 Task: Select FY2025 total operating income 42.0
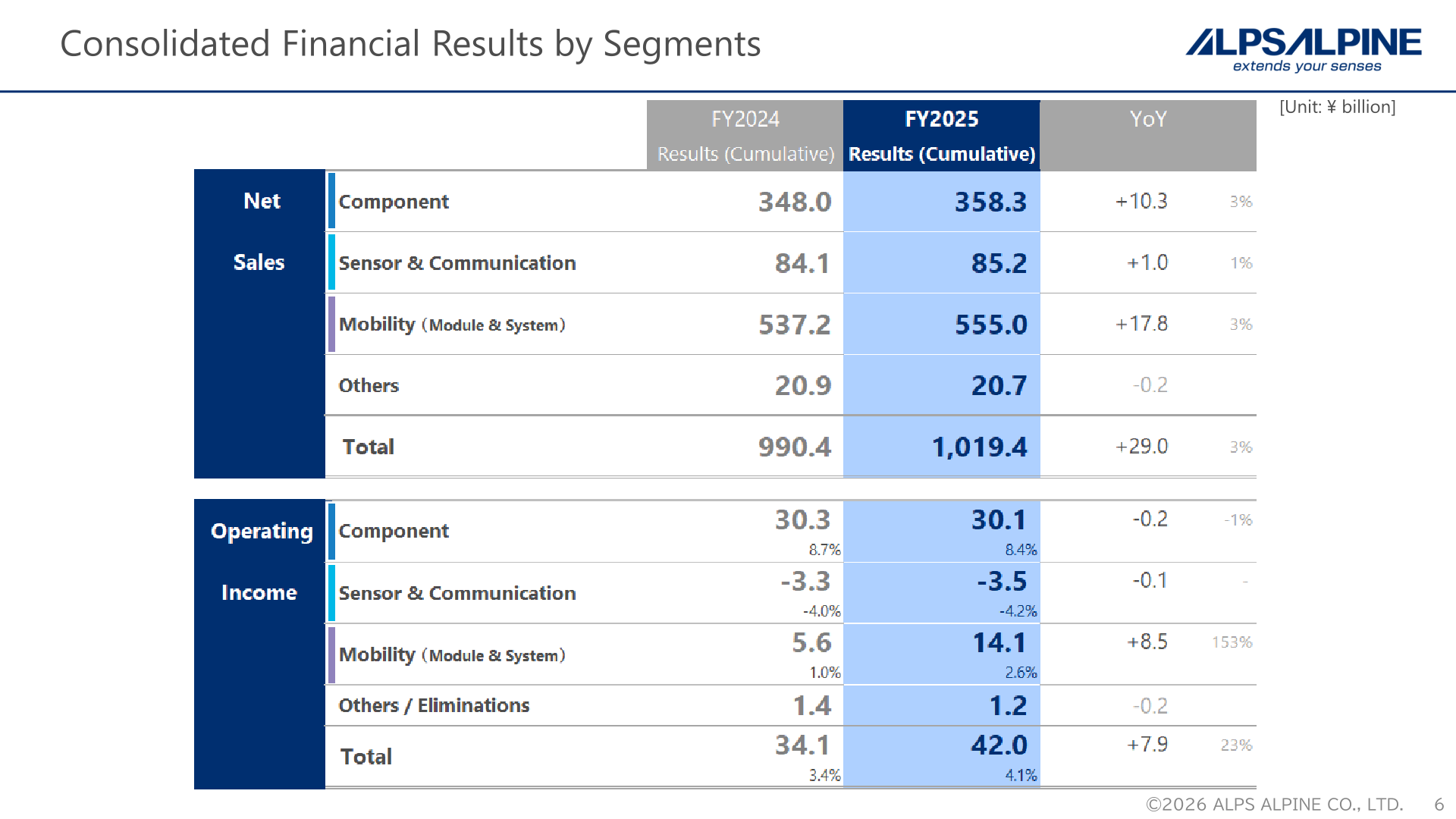pyautogui.click(x=999, y=745)
